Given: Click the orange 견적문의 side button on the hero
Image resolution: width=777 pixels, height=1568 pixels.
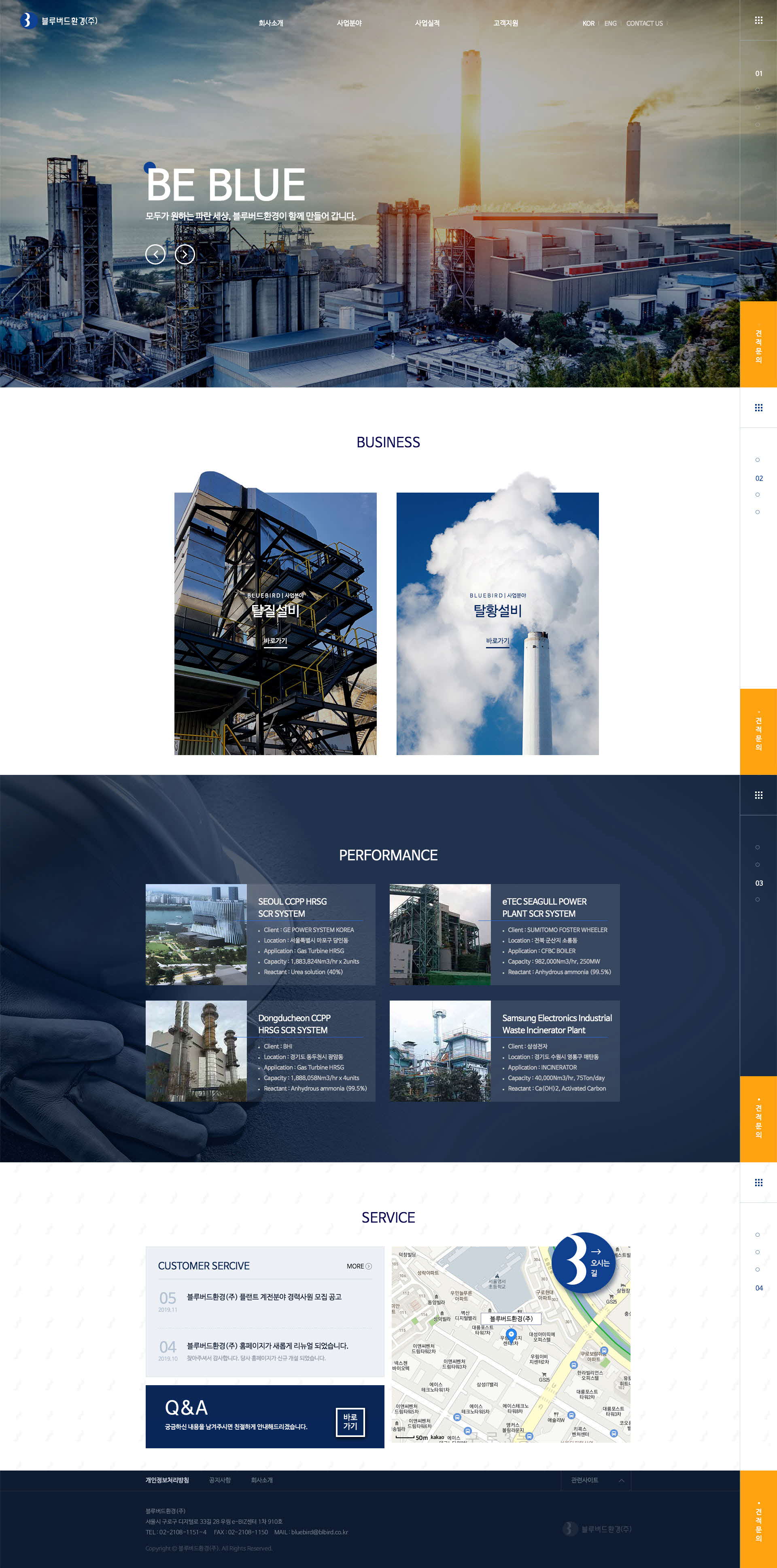Looking at the screenshot, I should point(758,345).
